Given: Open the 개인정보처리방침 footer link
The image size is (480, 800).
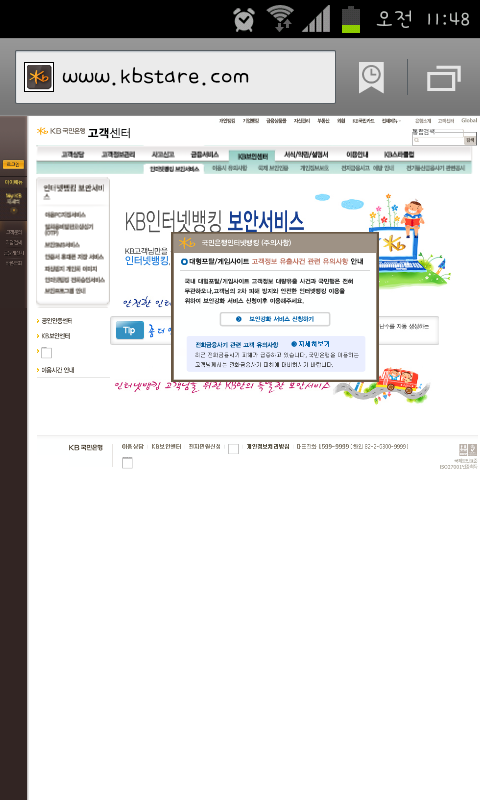Looking at the screenshot, I should point(268,446).
